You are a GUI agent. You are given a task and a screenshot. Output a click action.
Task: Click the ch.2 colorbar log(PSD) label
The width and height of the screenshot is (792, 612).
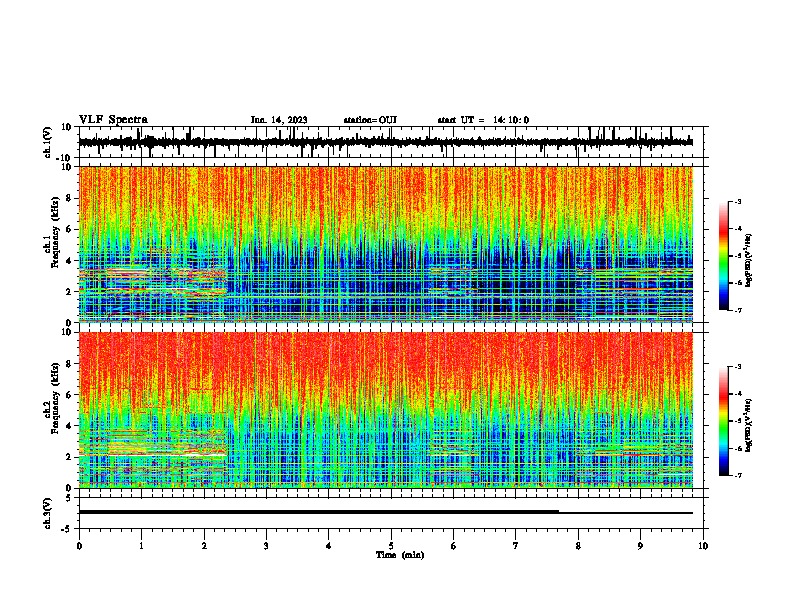coord(748,425)
